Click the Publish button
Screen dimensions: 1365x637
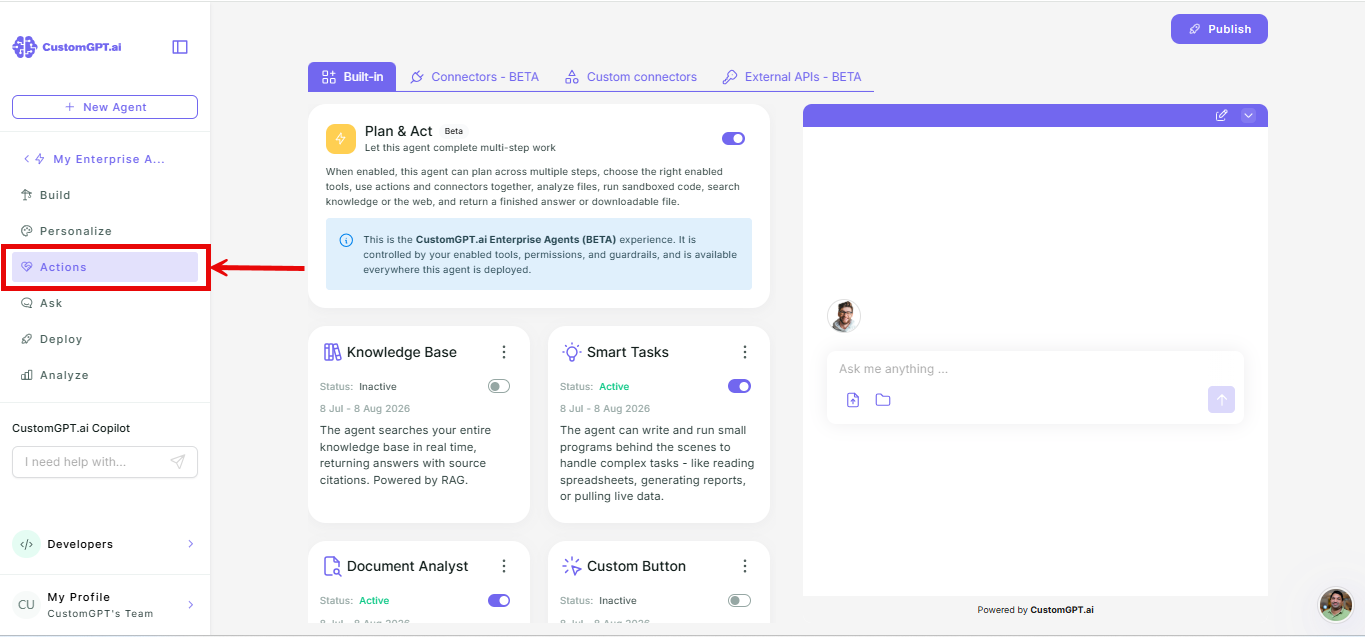1219,29
